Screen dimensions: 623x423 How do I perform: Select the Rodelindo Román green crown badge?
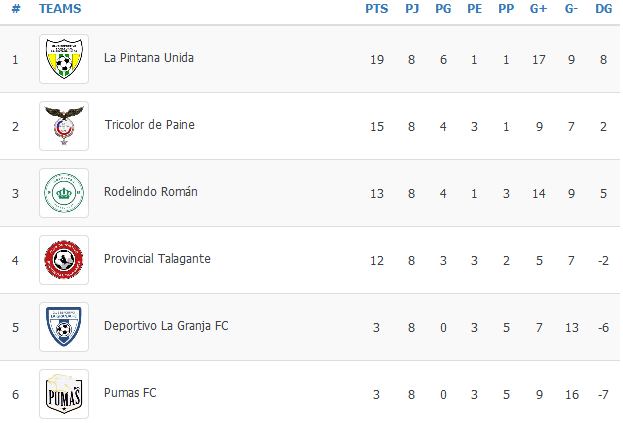[64, 193]
